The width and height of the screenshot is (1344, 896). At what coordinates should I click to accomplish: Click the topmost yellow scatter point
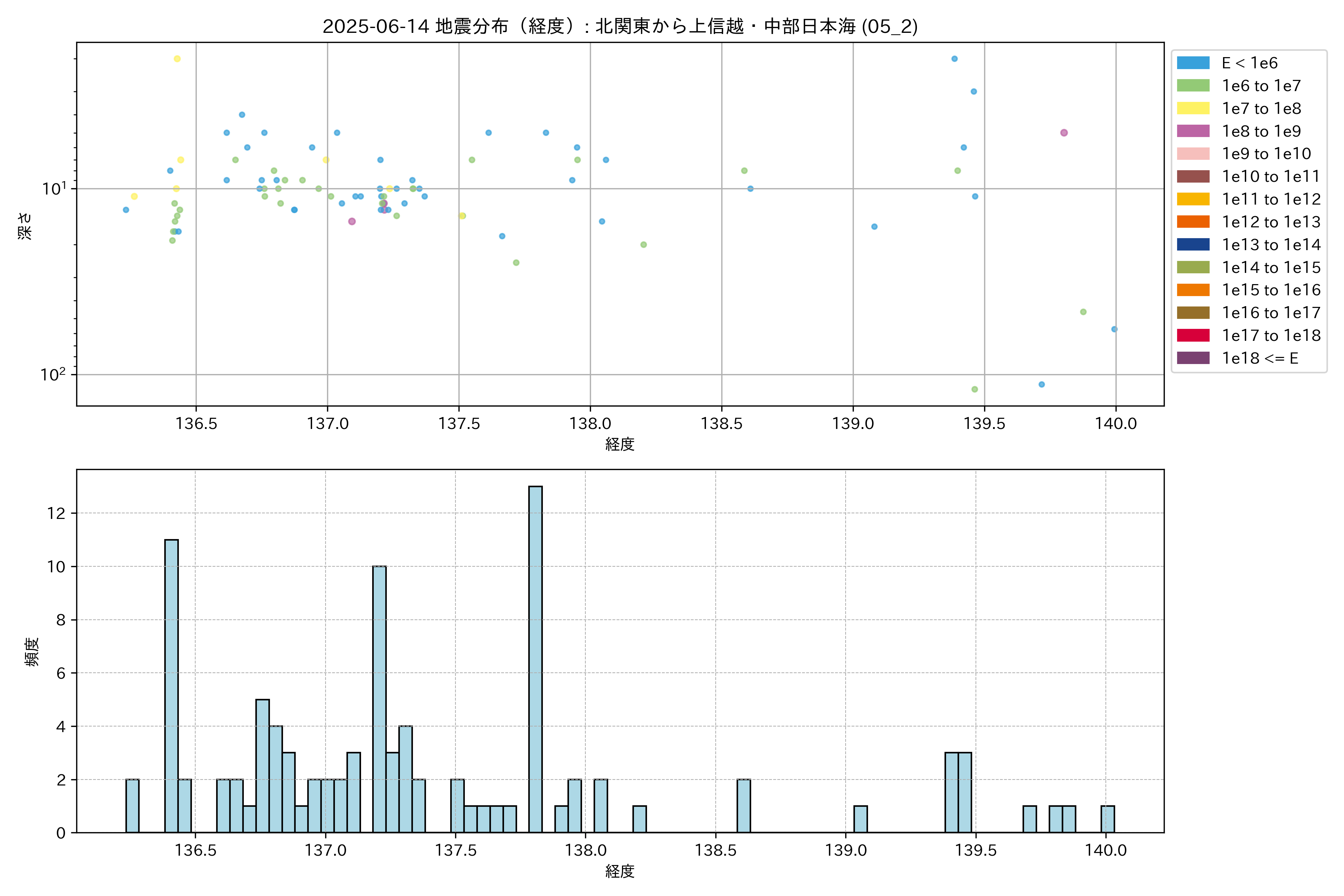click(x=177, y=59)
